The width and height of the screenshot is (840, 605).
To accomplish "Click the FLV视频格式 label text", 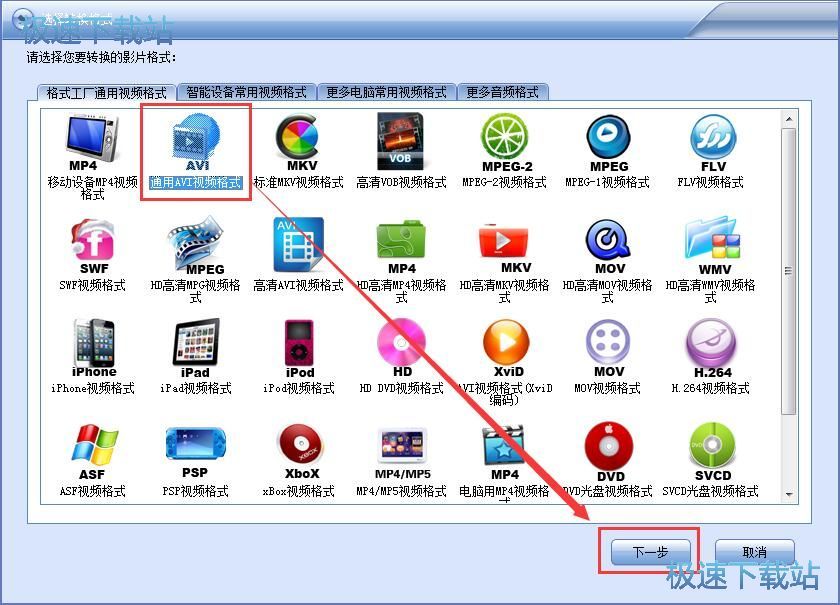I will [710, 183].
